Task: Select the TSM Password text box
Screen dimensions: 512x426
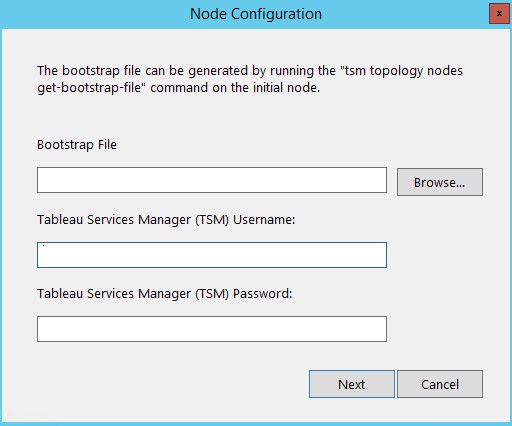Action: [212, 329]
